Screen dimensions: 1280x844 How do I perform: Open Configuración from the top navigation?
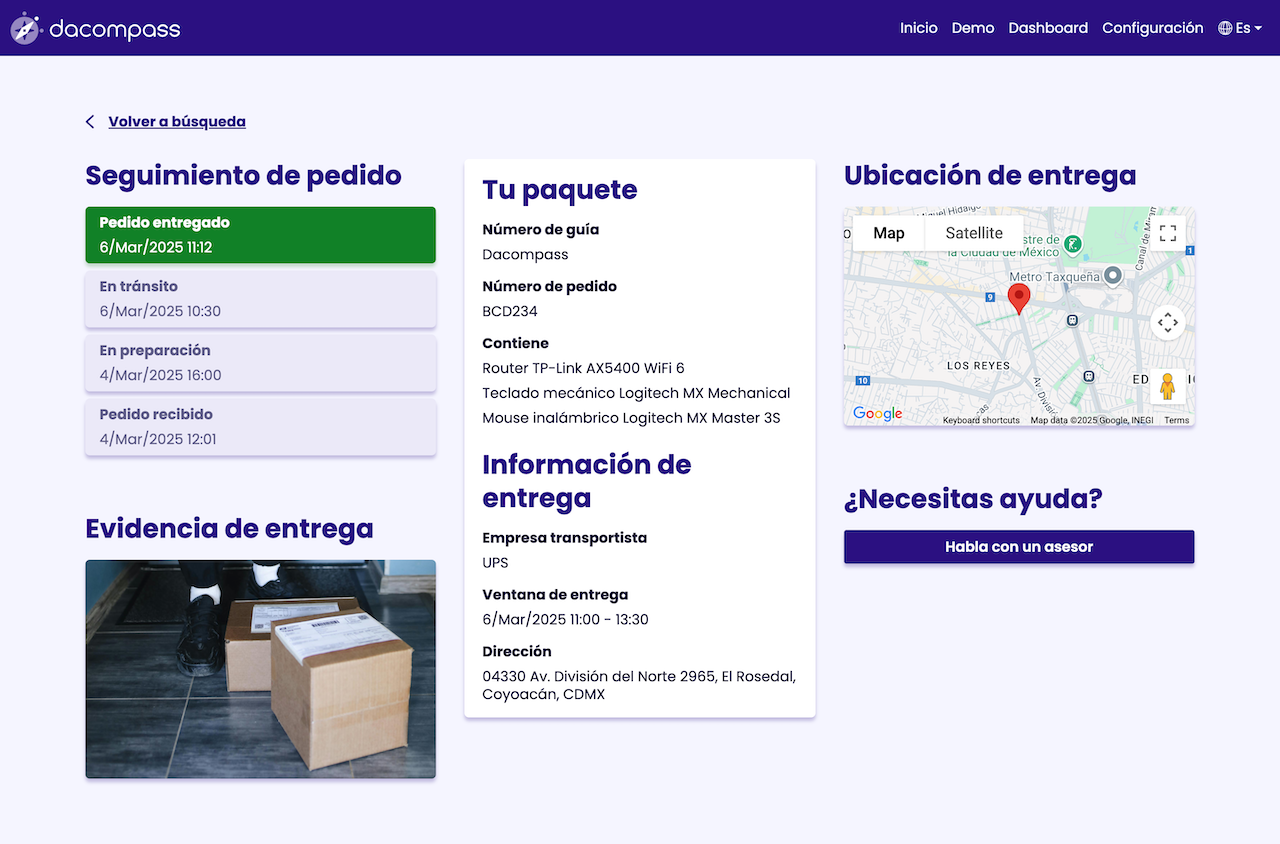pos(1152,28)
